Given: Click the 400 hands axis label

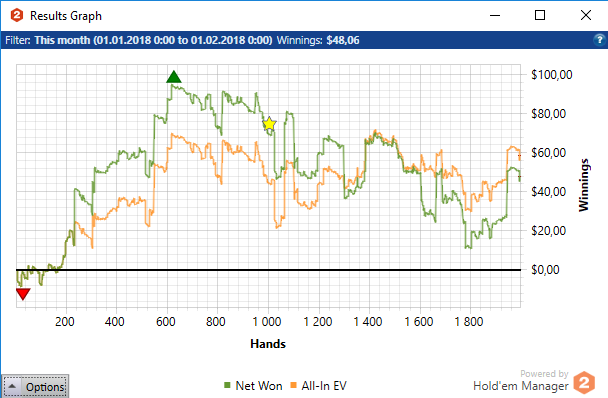Looking at the screenshot, I should (x=115, y=322).
